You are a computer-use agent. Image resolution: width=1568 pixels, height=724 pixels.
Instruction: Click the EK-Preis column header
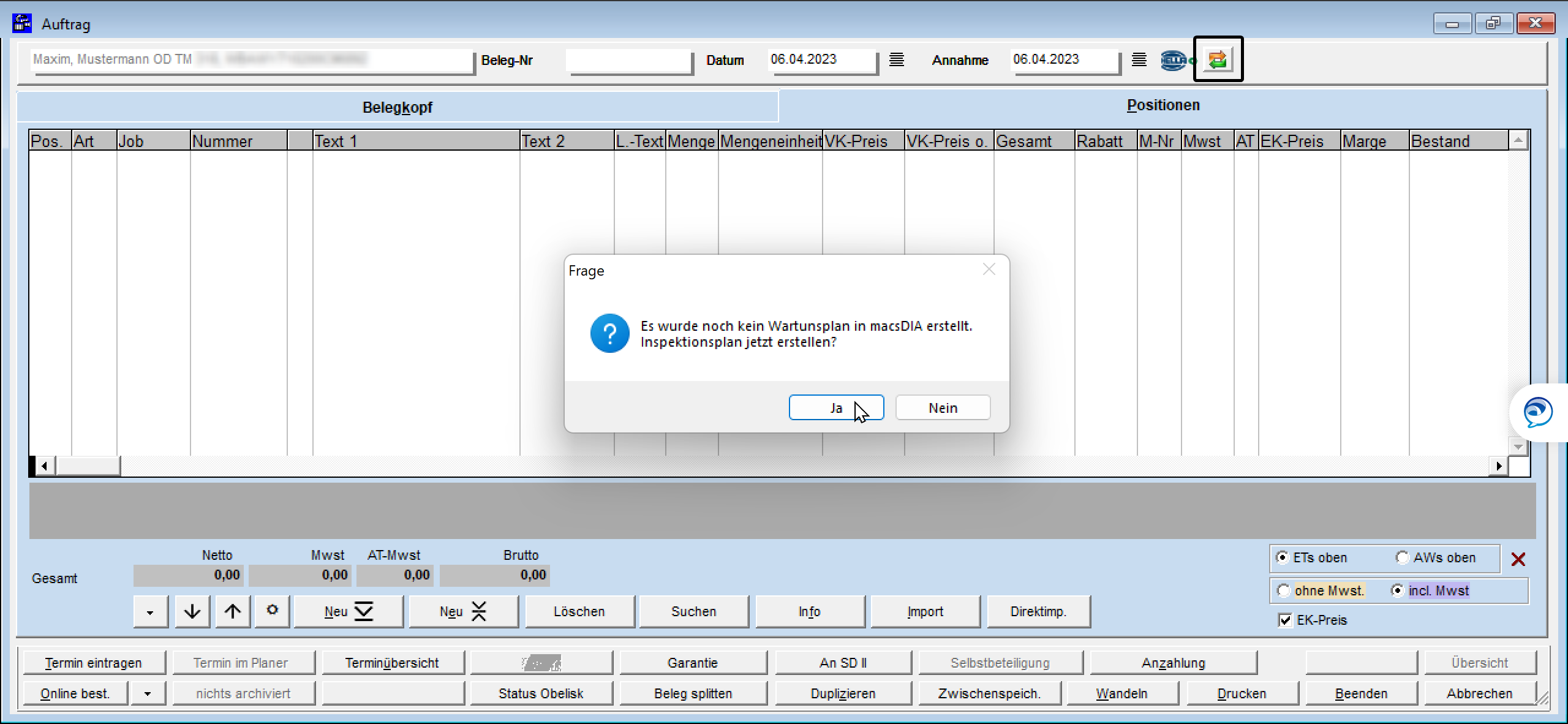point(1299,141)
